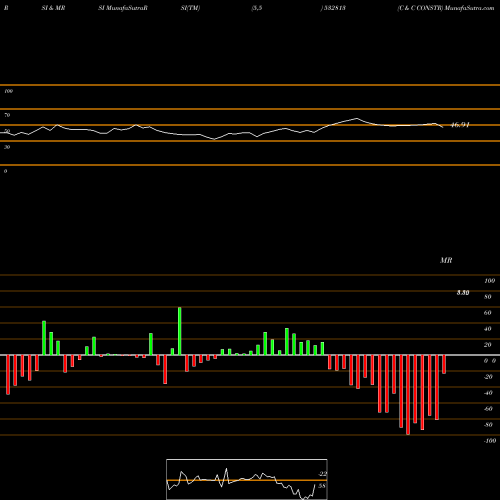The width and height of the screenshot is (500, 500).
Task: Click the MR panel title label
Action: click(446, 260)
